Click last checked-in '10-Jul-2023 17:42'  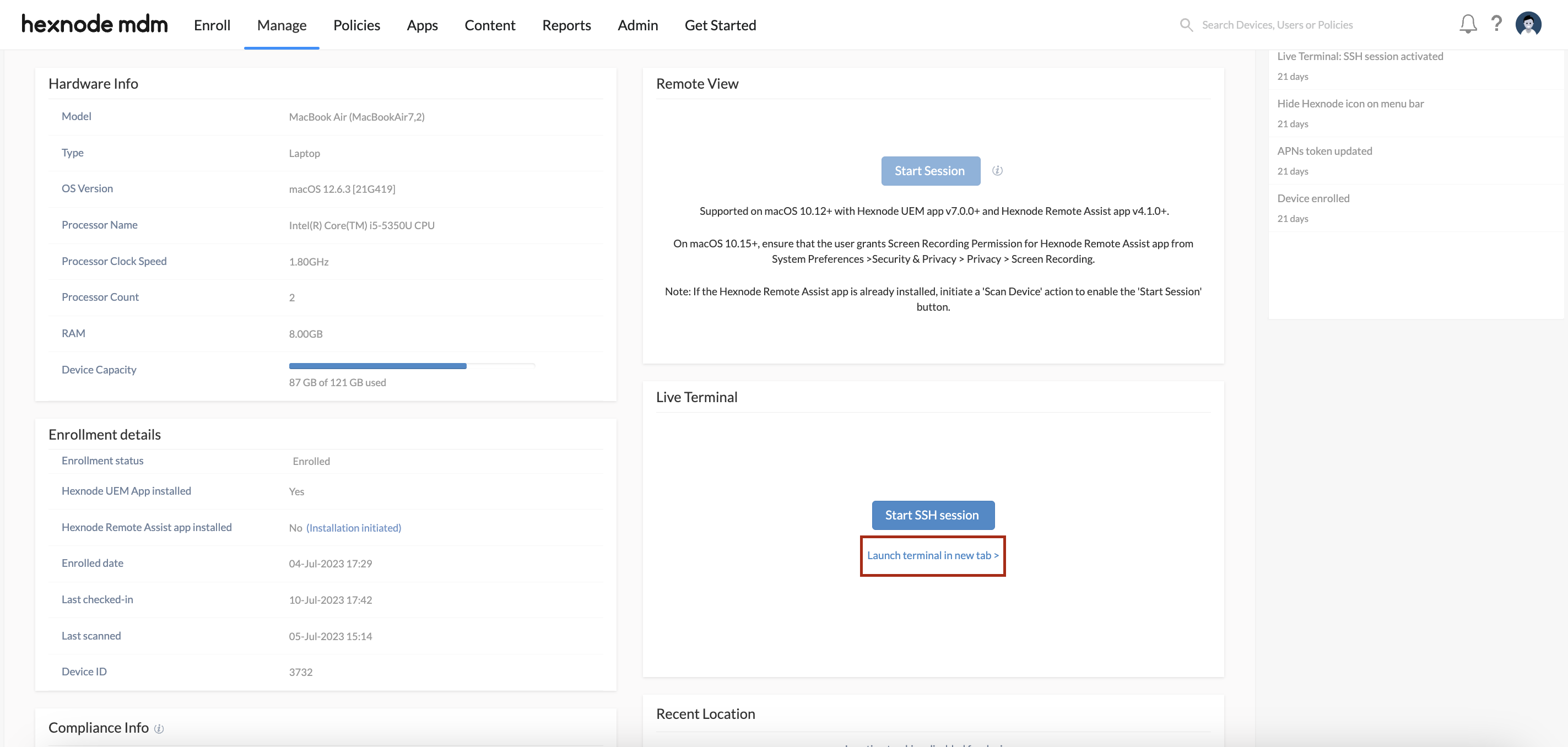point(331,600)
